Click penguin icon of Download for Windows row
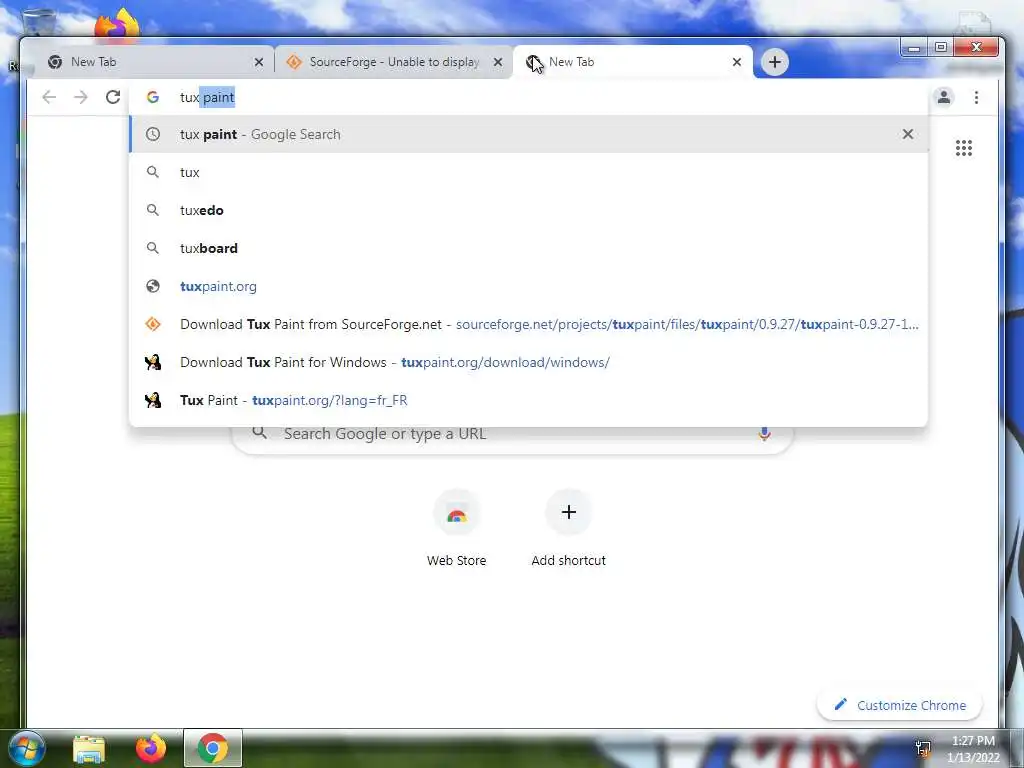 point(153,362)
